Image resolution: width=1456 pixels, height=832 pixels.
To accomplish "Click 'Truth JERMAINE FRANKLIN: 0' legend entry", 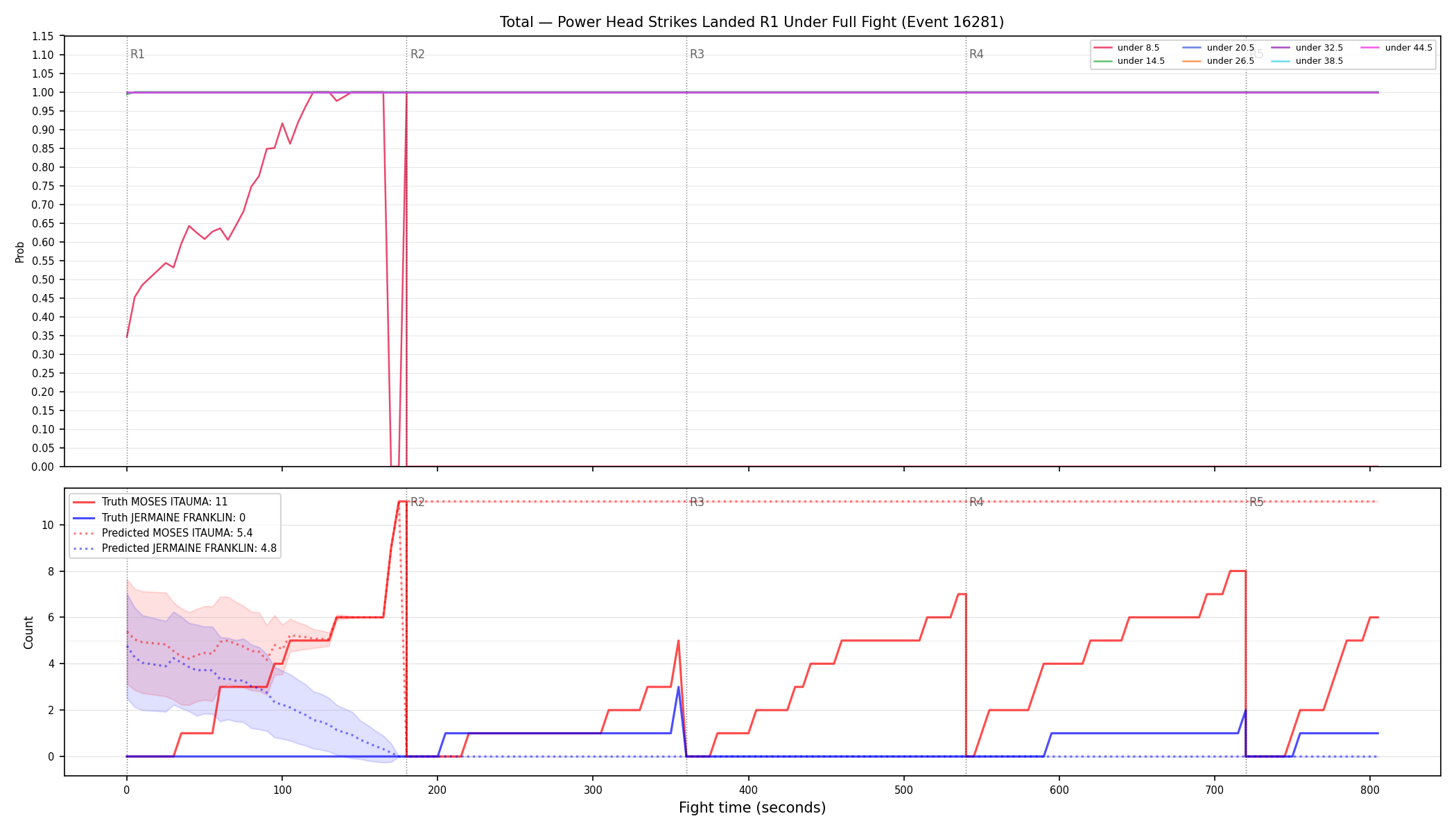I will coord(159,518).
